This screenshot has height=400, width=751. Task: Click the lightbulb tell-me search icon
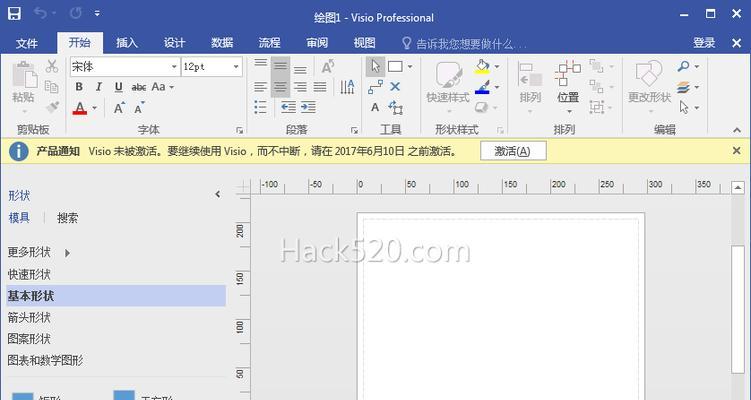406,44
